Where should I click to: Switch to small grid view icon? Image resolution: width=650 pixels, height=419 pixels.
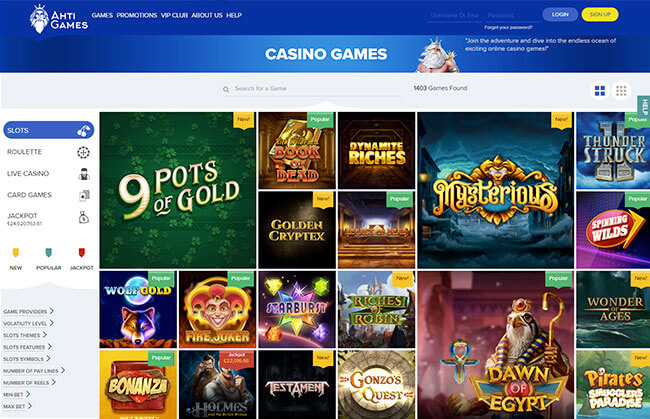pyautogui.click(x=621, y=90)
